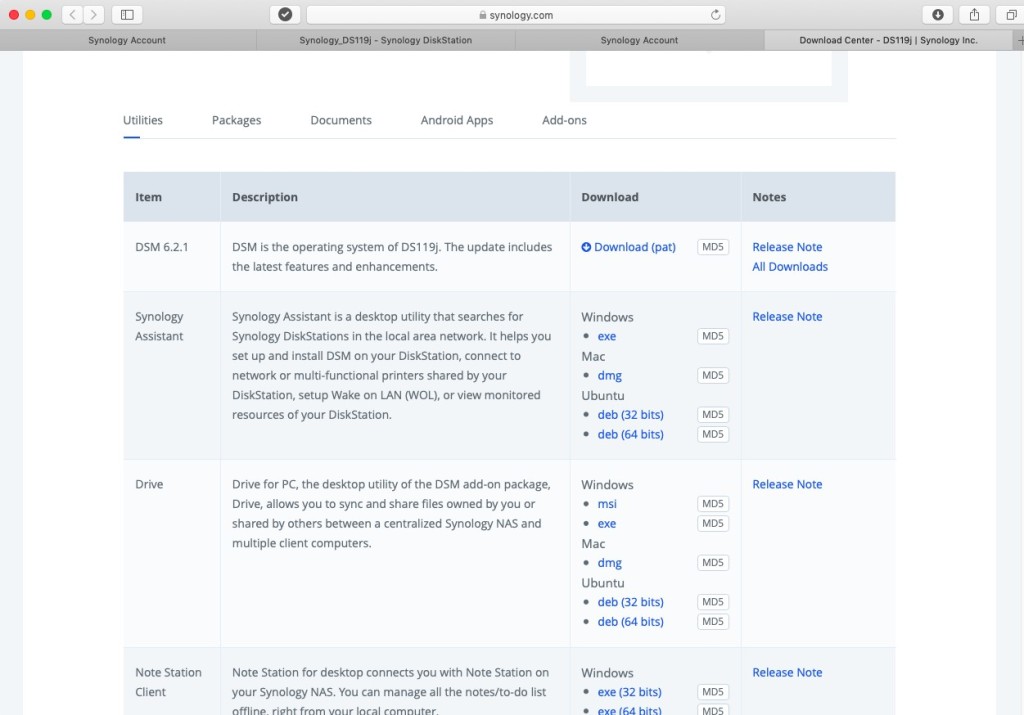The image size is (1024, 715).
Task: Open the Synology Assistant Release Note
Action: tap(787, 317)
